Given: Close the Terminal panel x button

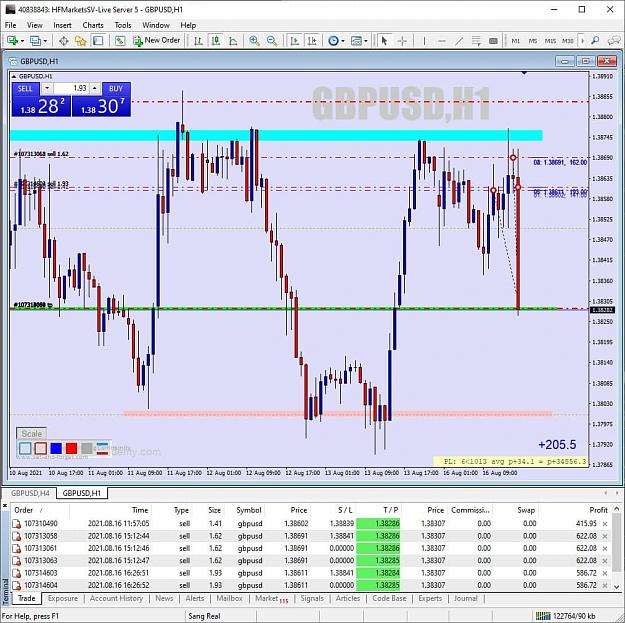Looking at the screenshot, I should click(5, 506).
